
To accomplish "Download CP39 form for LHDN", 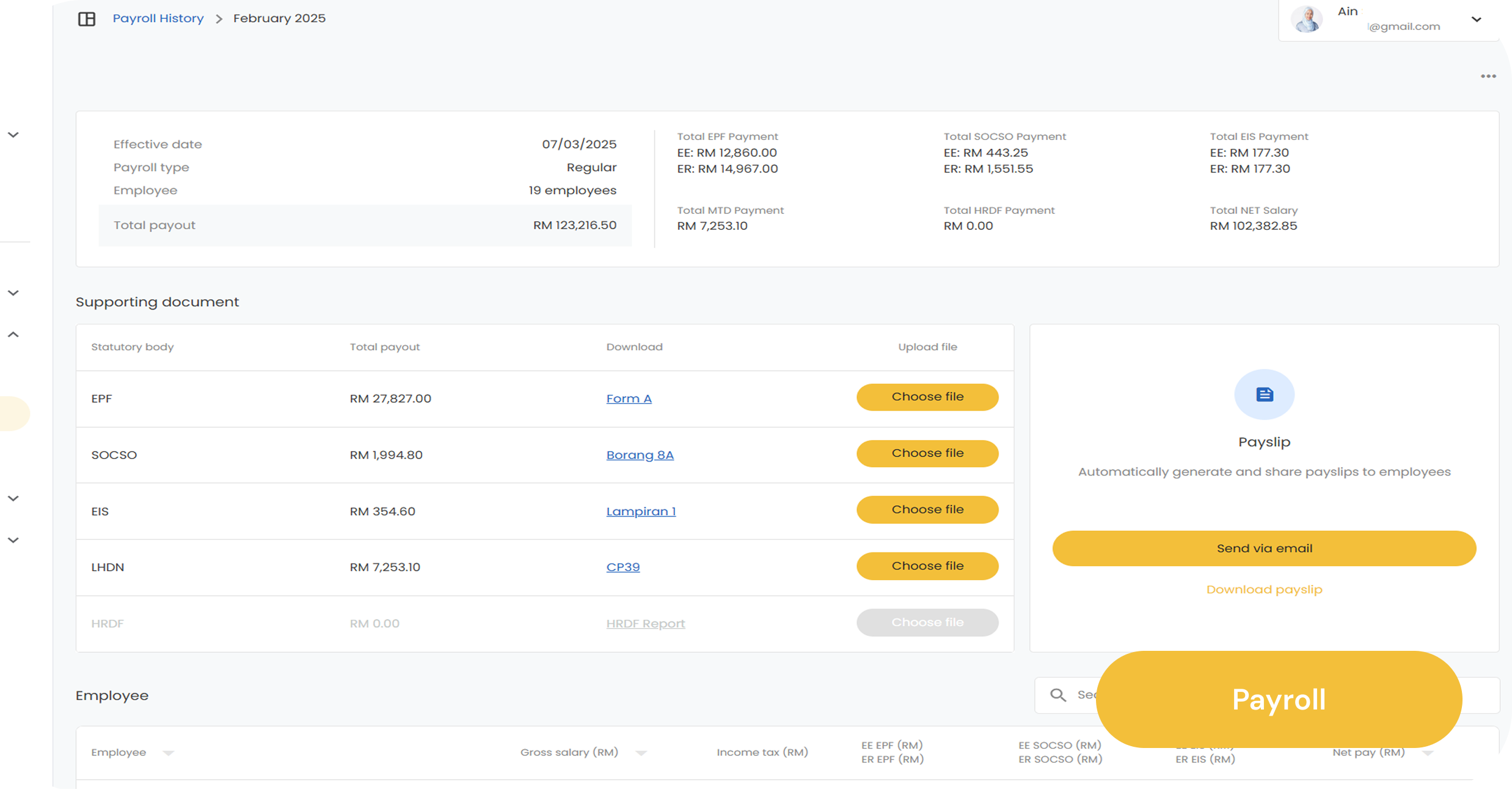I will click(623, 567).
